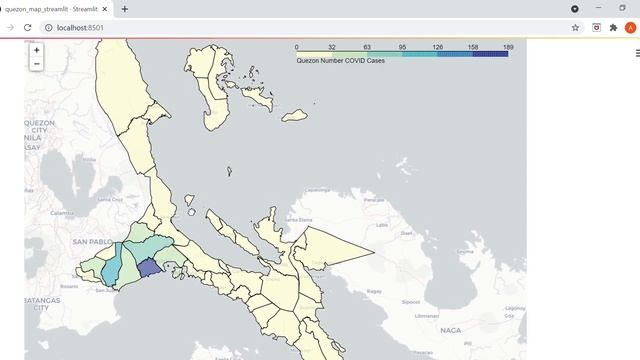
Task: Open the orange profile avatar
Action: 630,28
